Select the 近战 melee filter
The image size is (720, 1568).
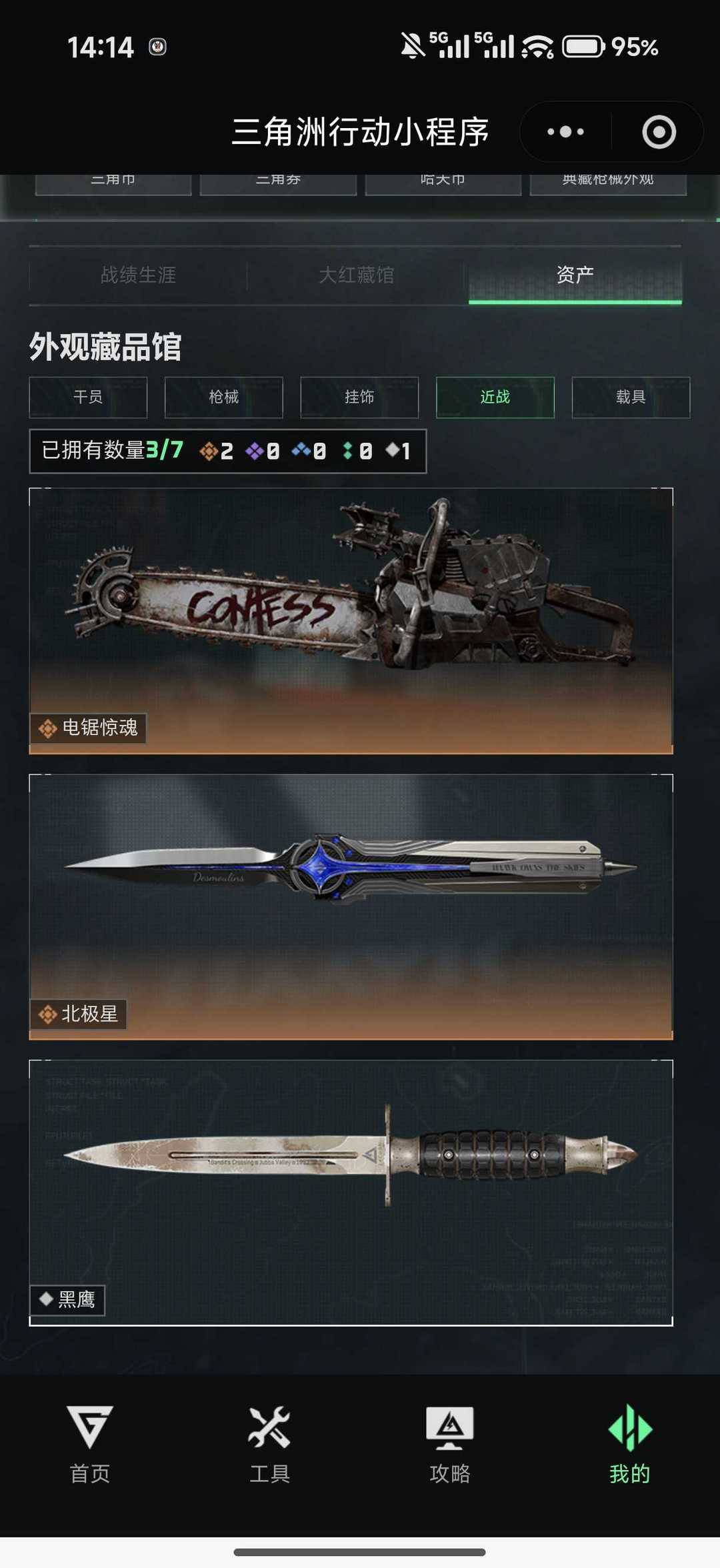495,398
